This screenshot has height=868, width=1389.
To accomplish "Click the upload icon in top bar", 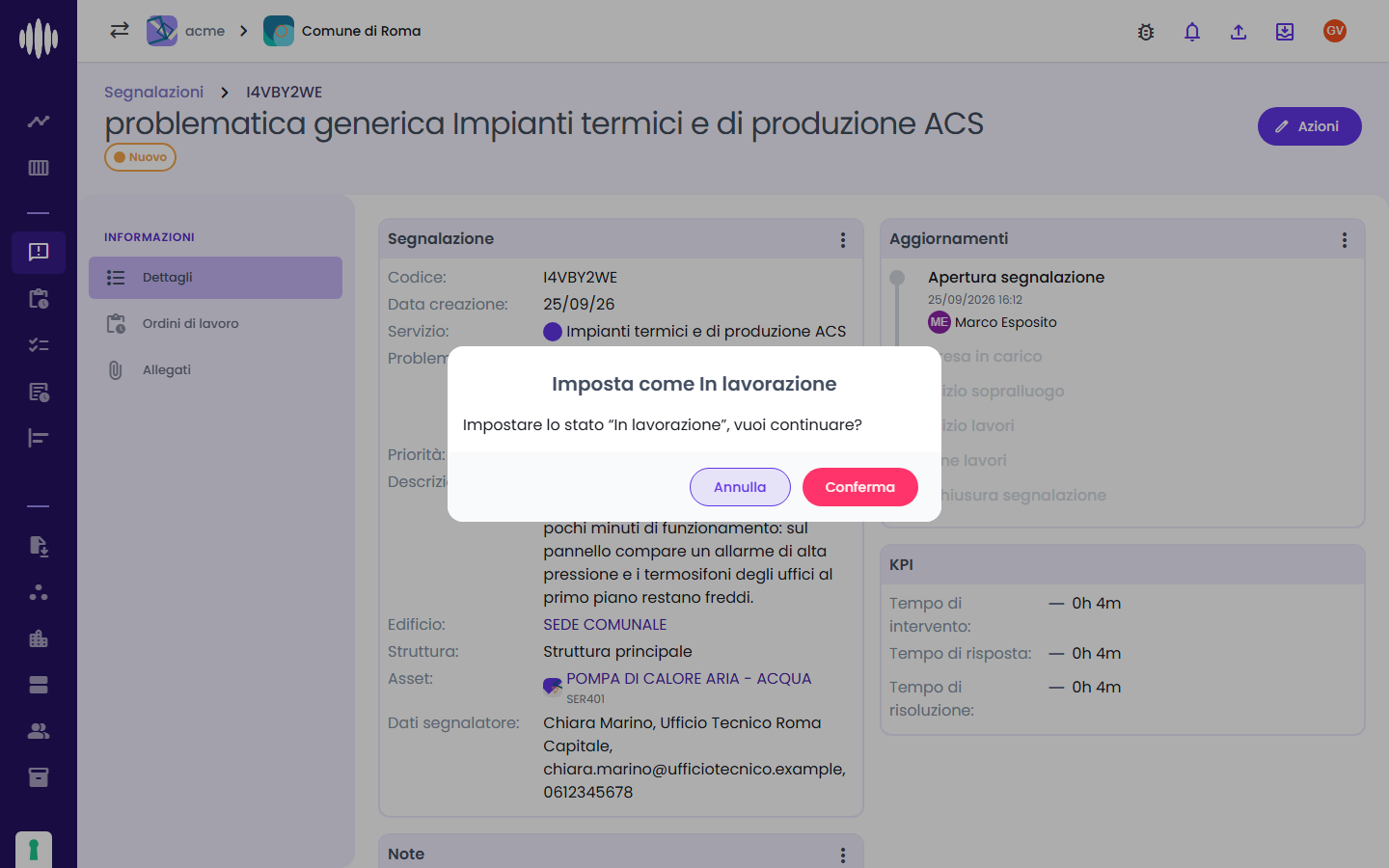I will pyautogui.click(x=1239, y=32).
